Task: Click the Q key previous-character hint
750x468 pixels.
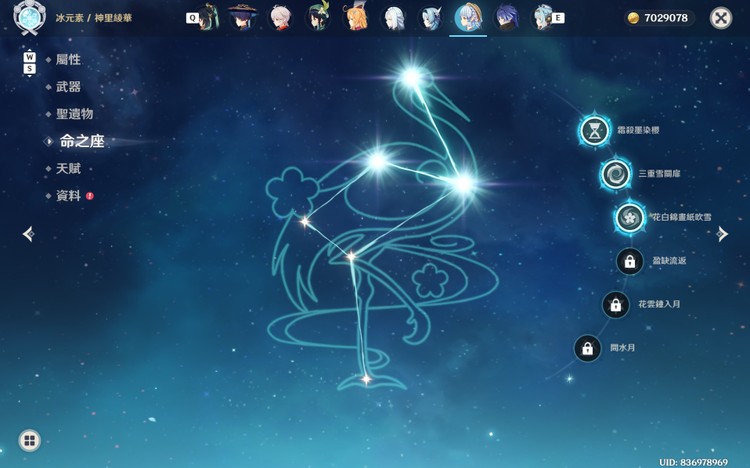Action: click(192, 18)
